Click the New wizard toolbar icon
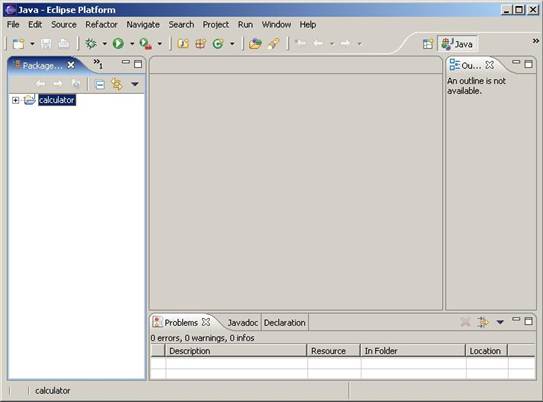 click(18, 44)
